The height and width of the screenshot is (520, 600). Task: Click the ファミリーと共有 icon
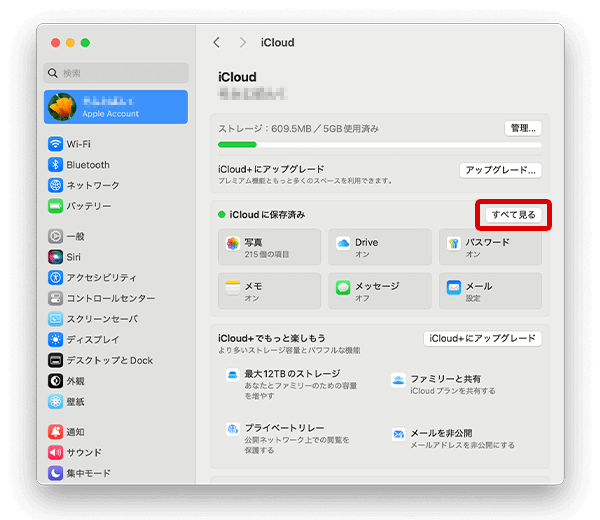(x=398, y=380)
